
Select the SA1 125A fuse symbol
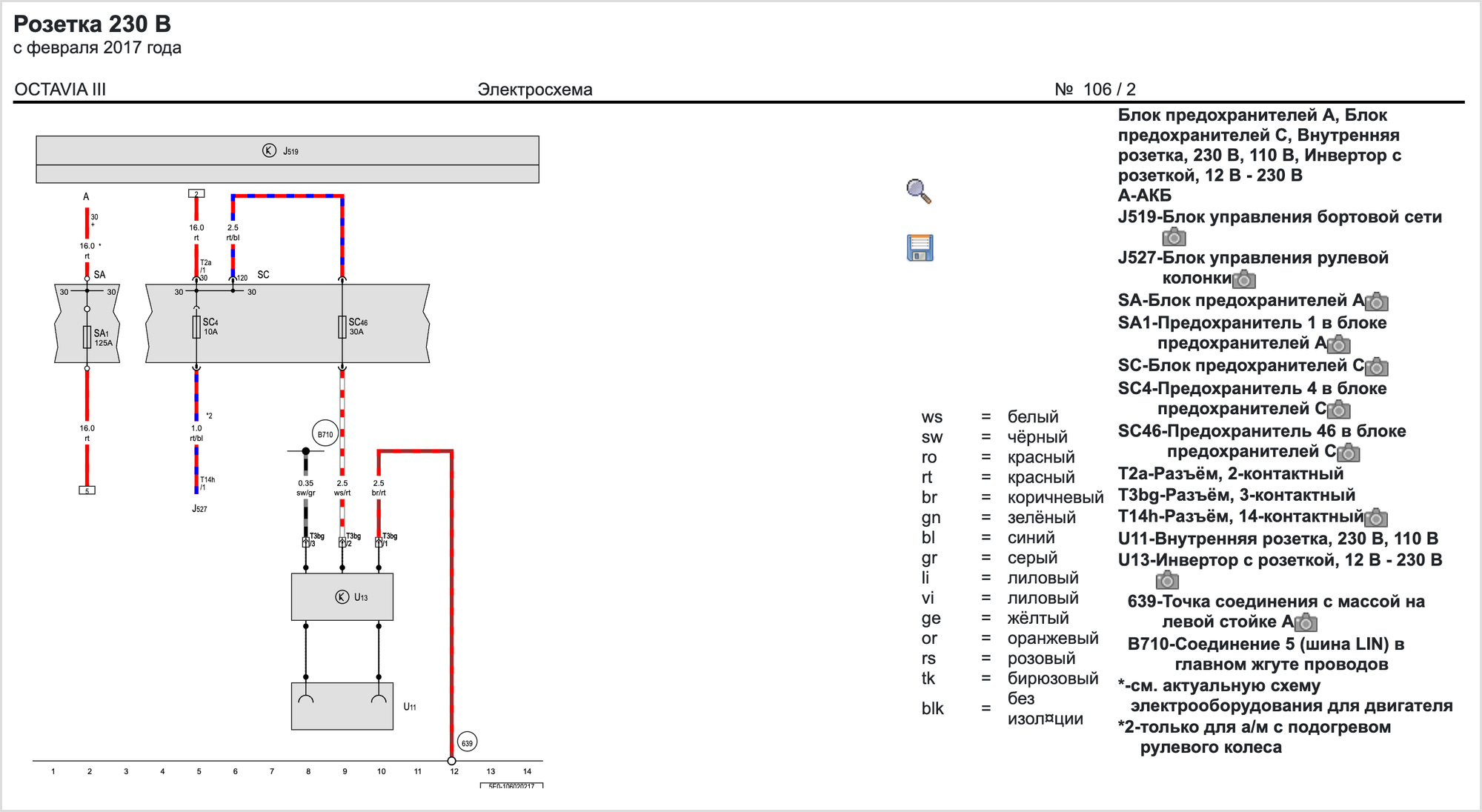[x=87, y=337]
